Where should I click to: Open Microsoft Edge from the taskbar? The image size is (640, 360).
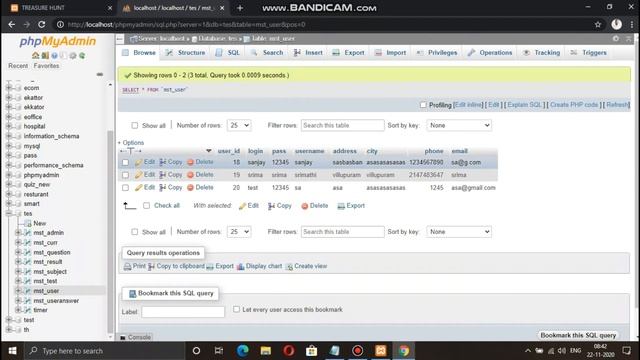pyautogui.click(x=243, y=351)
